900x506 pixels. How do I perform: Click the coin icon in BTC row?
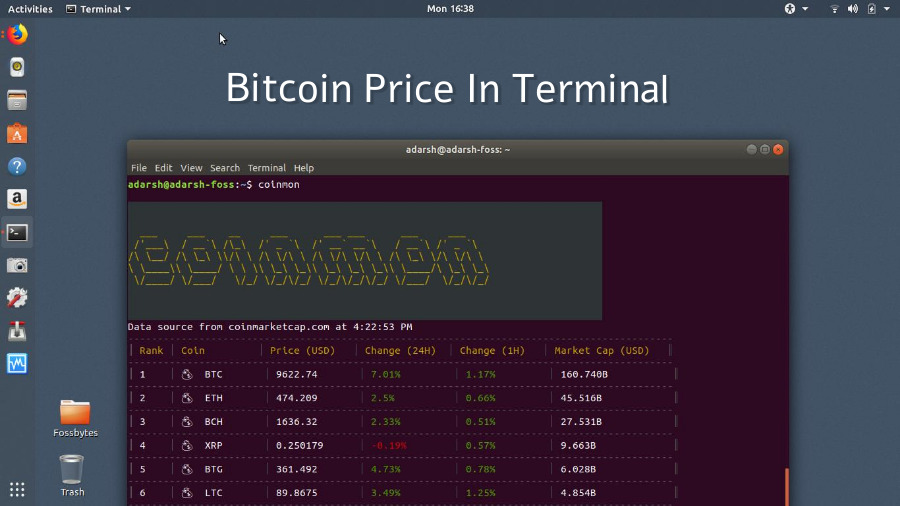[187, 374]
